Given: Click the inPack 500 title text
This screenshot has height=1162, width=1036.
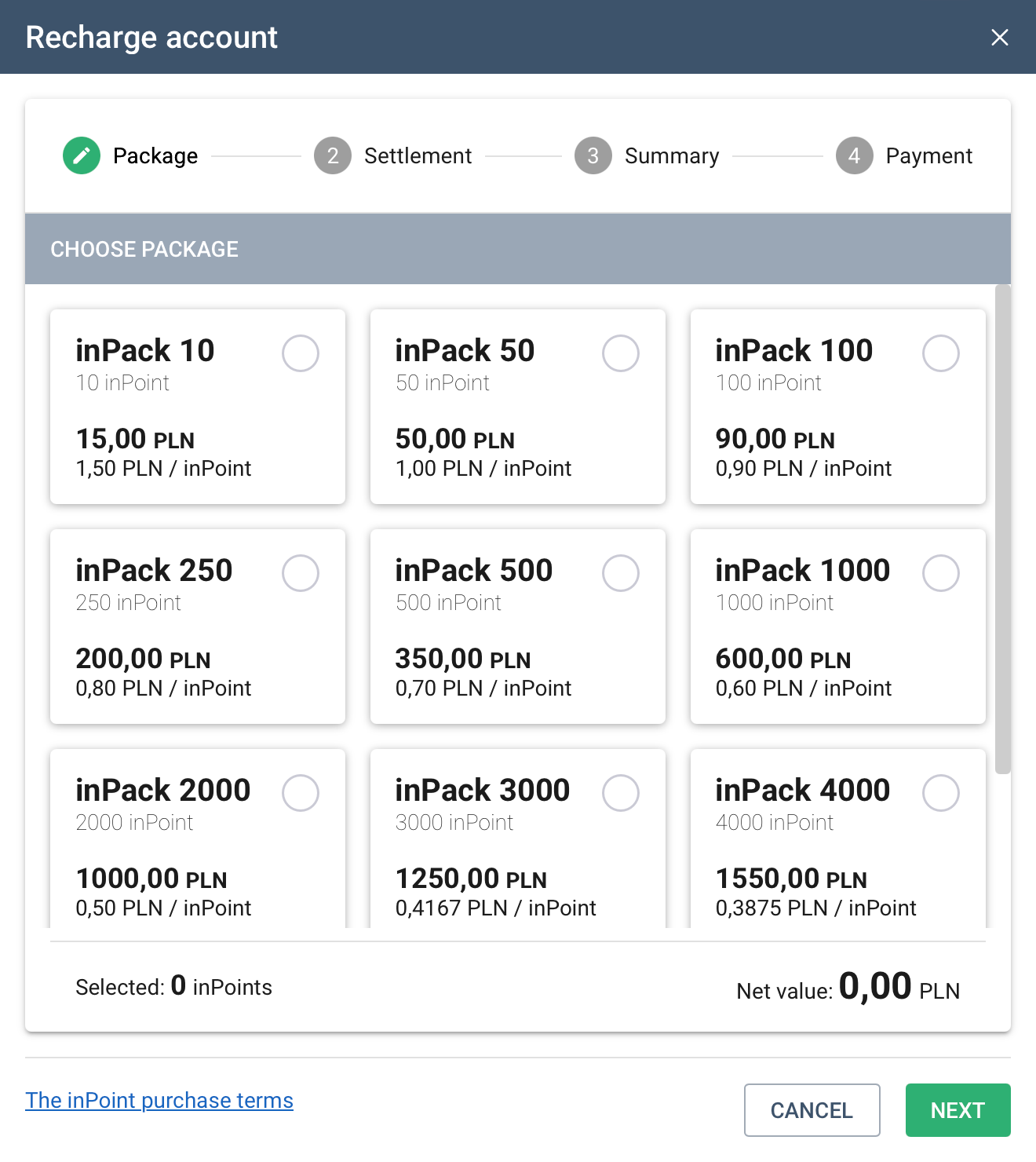Looking at the screenshot, I should (x=474, y=570).
